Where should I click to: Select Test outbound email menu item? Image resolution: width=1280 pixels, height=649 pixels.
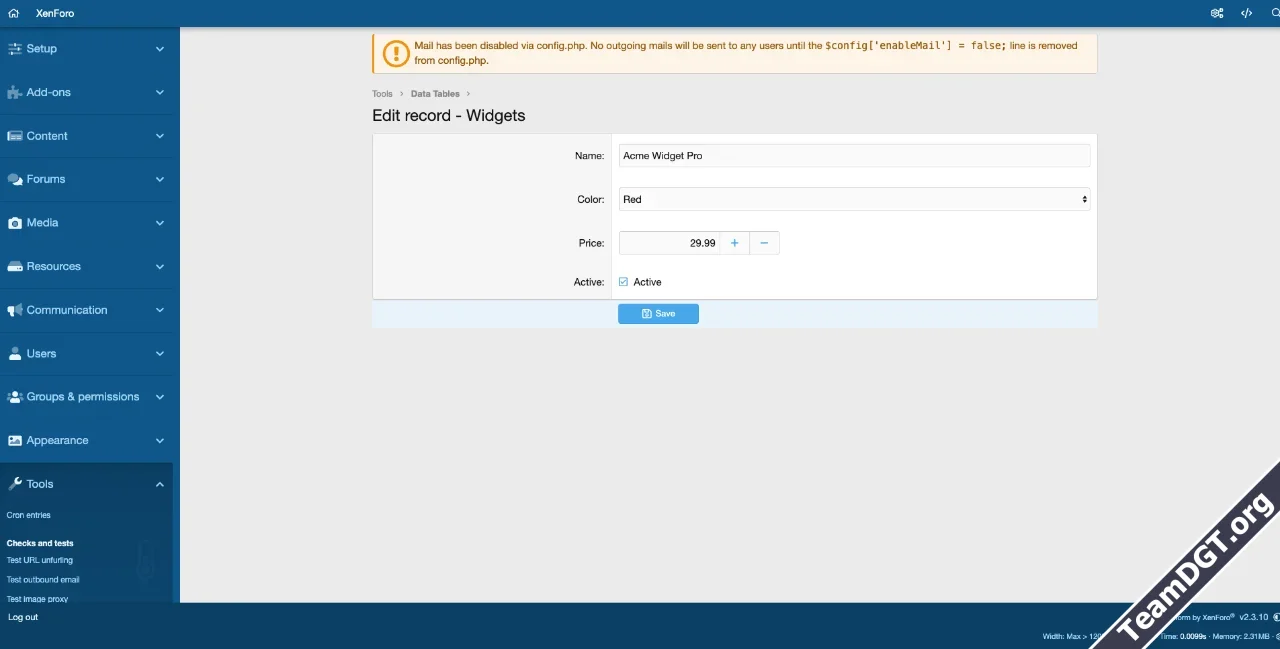click(x=43, y=580)
